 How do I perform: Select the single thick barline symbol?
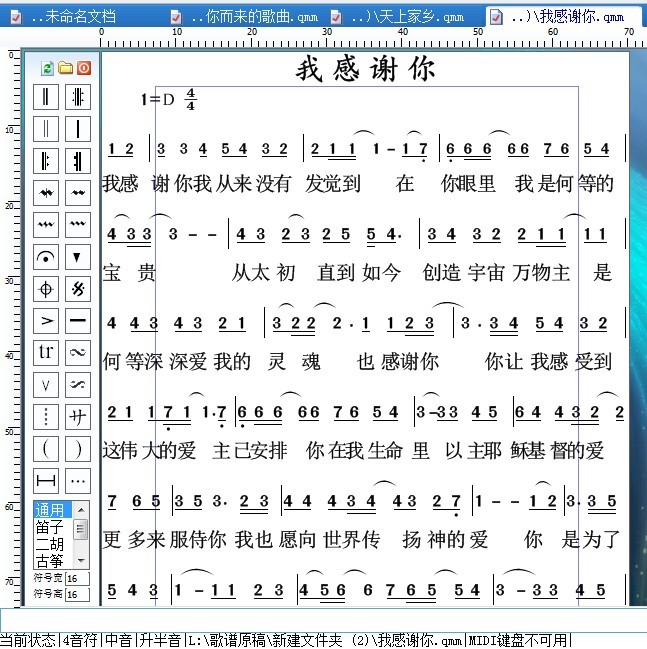[78, 129]
